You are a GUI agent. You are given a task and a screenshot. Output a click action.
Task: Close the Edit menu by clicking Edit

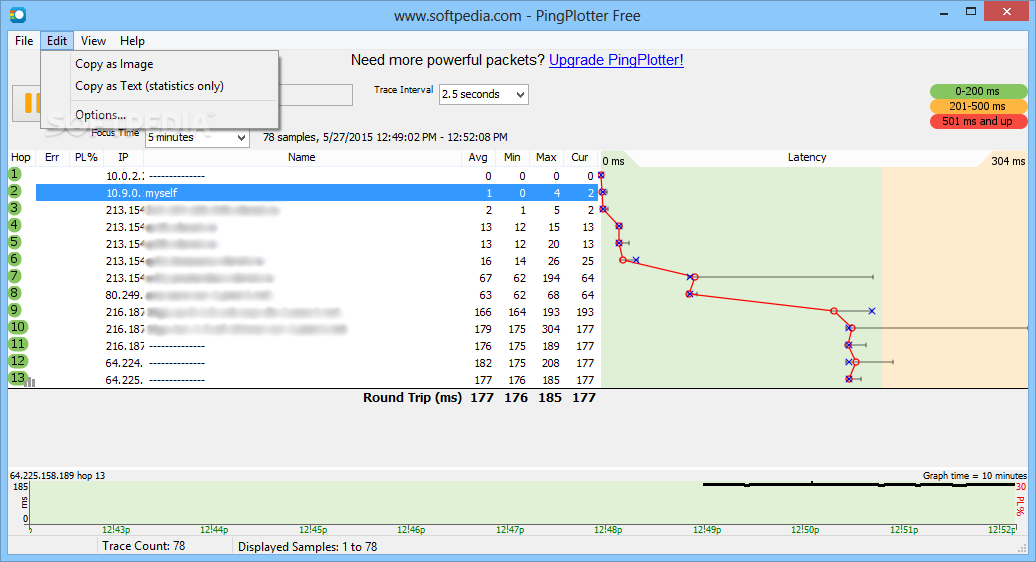pyautogui.click(x=57, y=40)
